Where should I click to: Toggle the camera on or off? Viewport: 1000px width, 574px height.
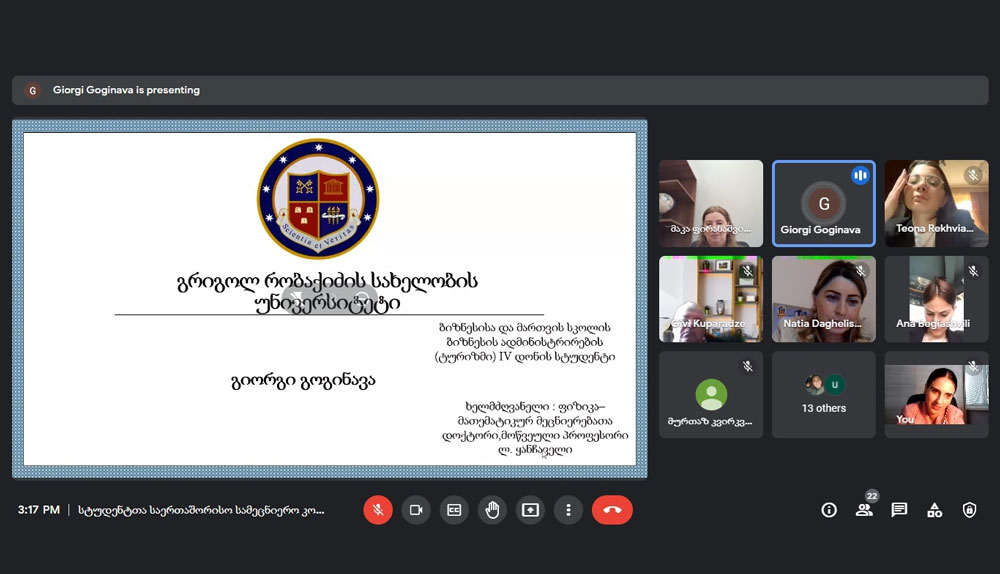[x=416, y=510]
